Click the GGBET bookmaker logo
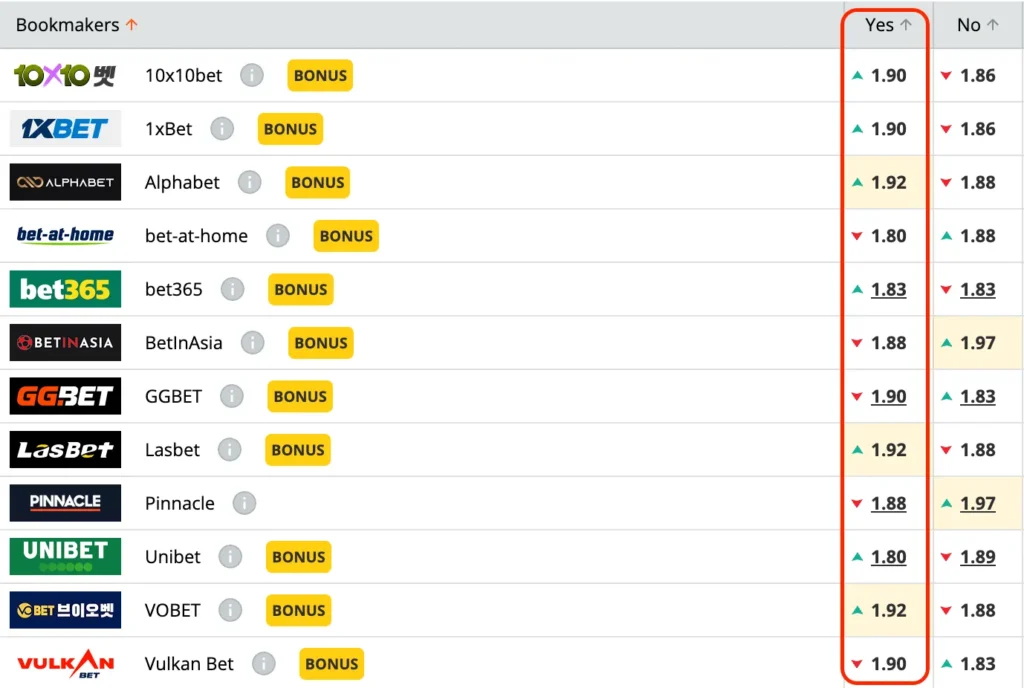Viewport: 1024px width, 688px height. point(66,396)
